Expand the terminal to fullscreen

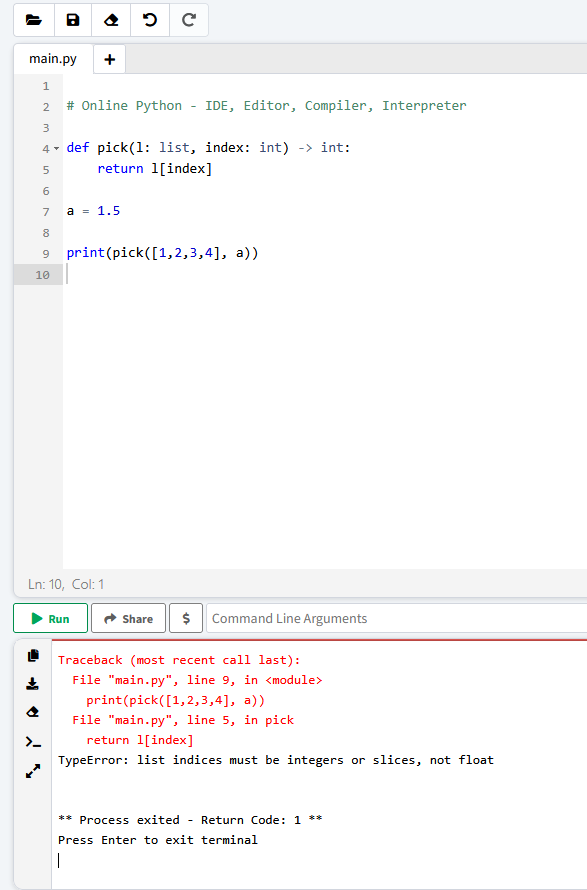(x=33, y=771)
